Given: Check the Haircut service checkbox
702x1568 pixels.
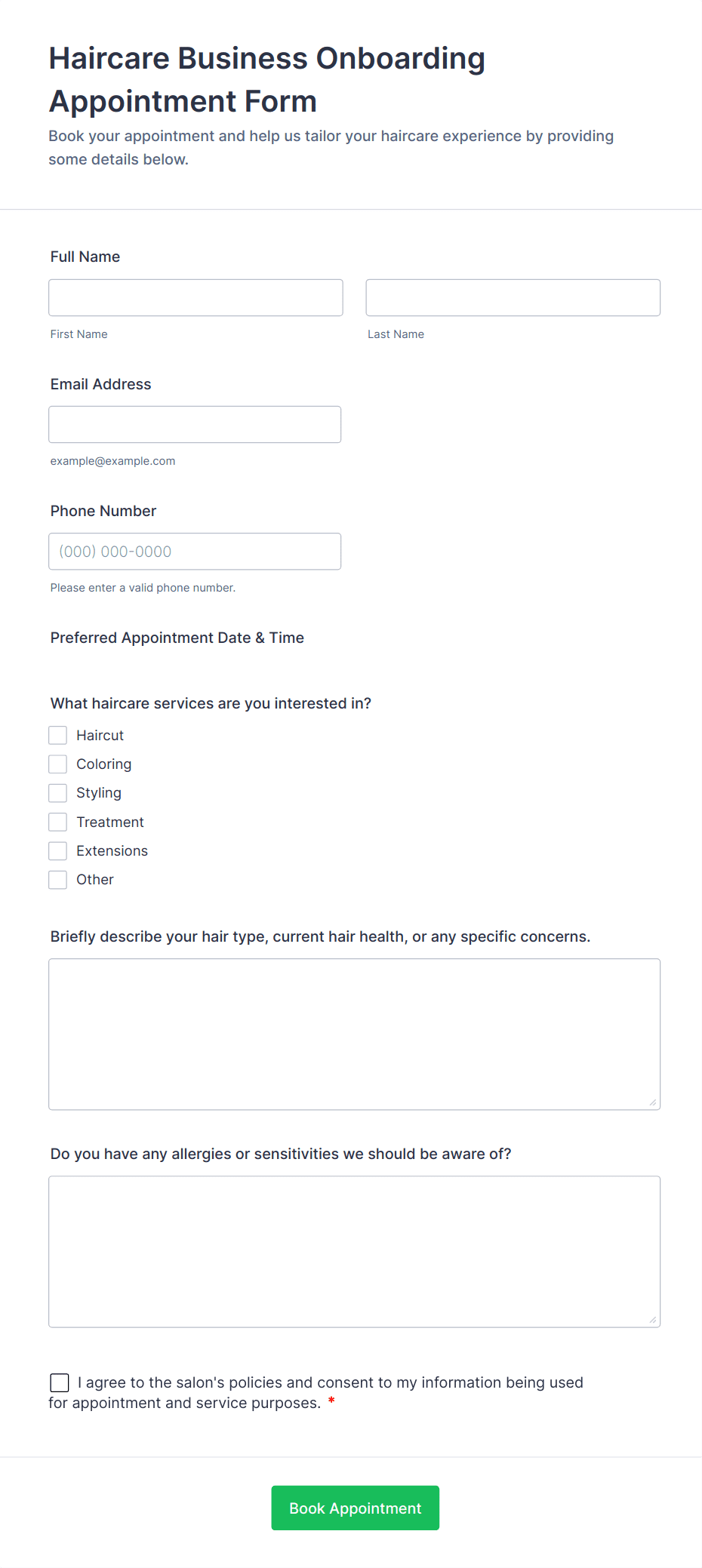Looking at the screenshot, I should [58, 735].
